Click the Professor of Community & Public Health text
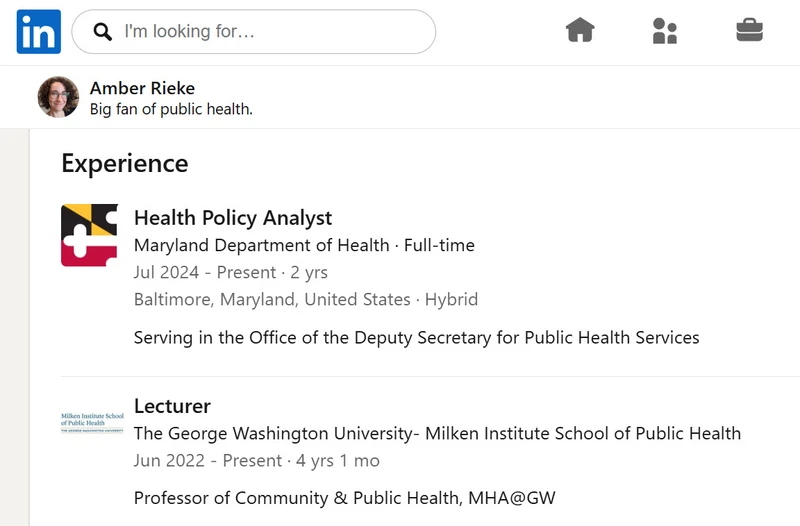This screenshot has height=526, width=800. click(x=344, y=498)
